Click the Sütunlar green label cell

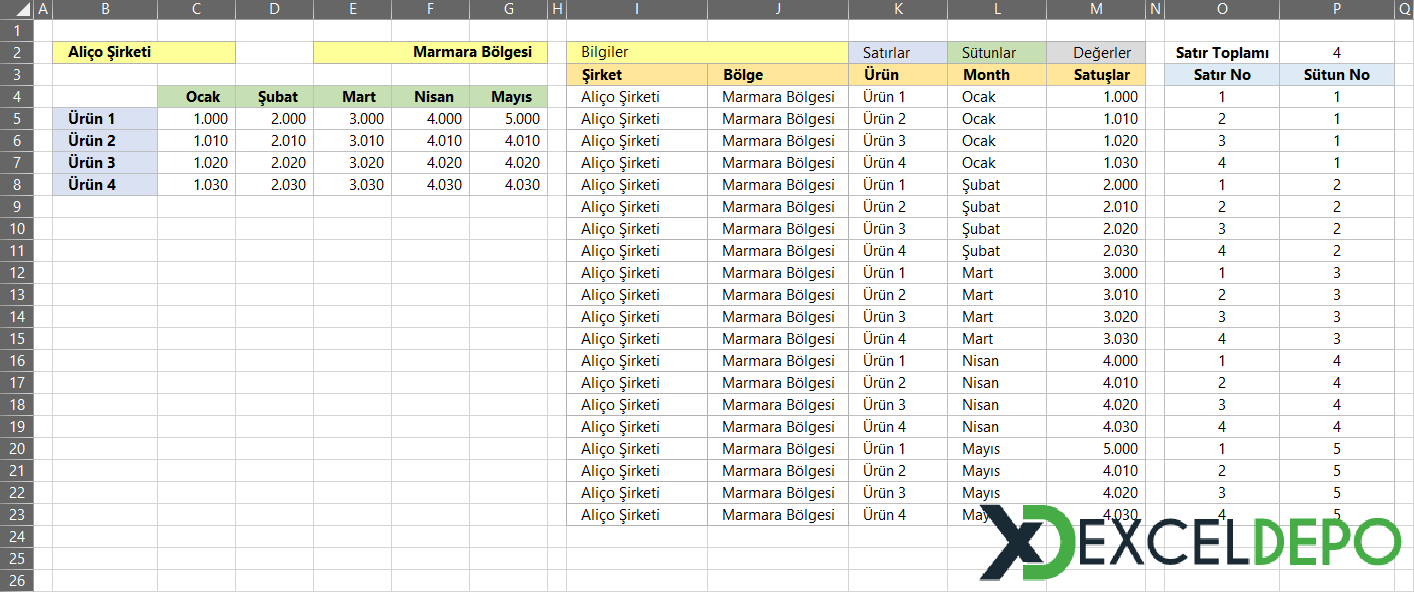pyautogui.click(x=996, y=52)
